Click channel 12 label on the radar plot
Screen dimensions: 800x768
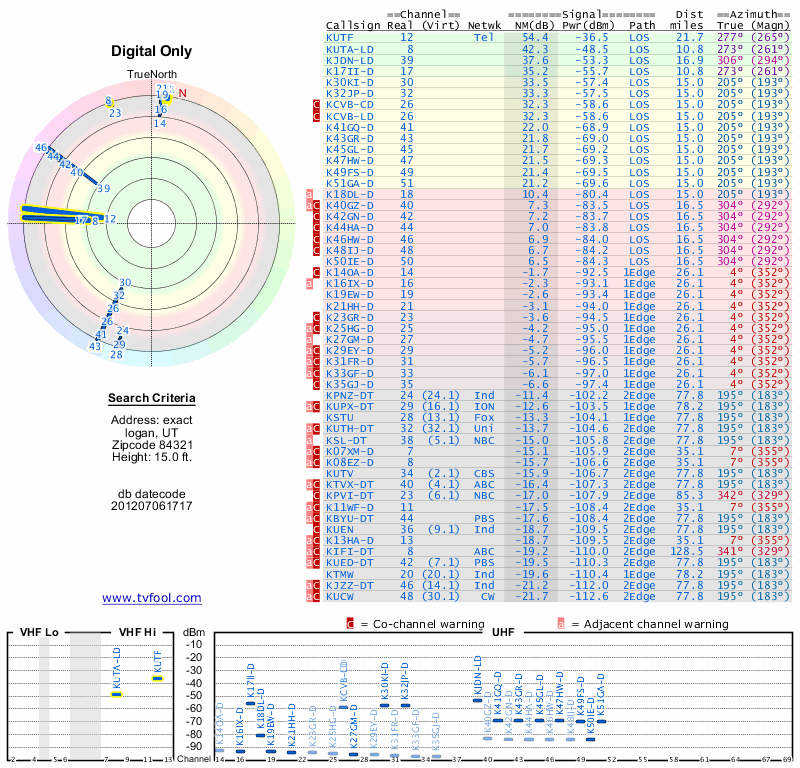pyautogui.click(x=110, y=219)
